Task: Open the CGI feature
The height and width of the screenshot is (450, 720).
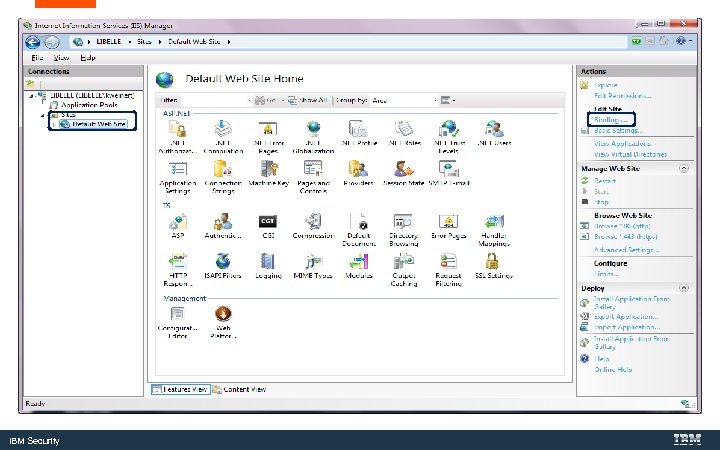Action: pyautogui.click(x=268, y=226)
